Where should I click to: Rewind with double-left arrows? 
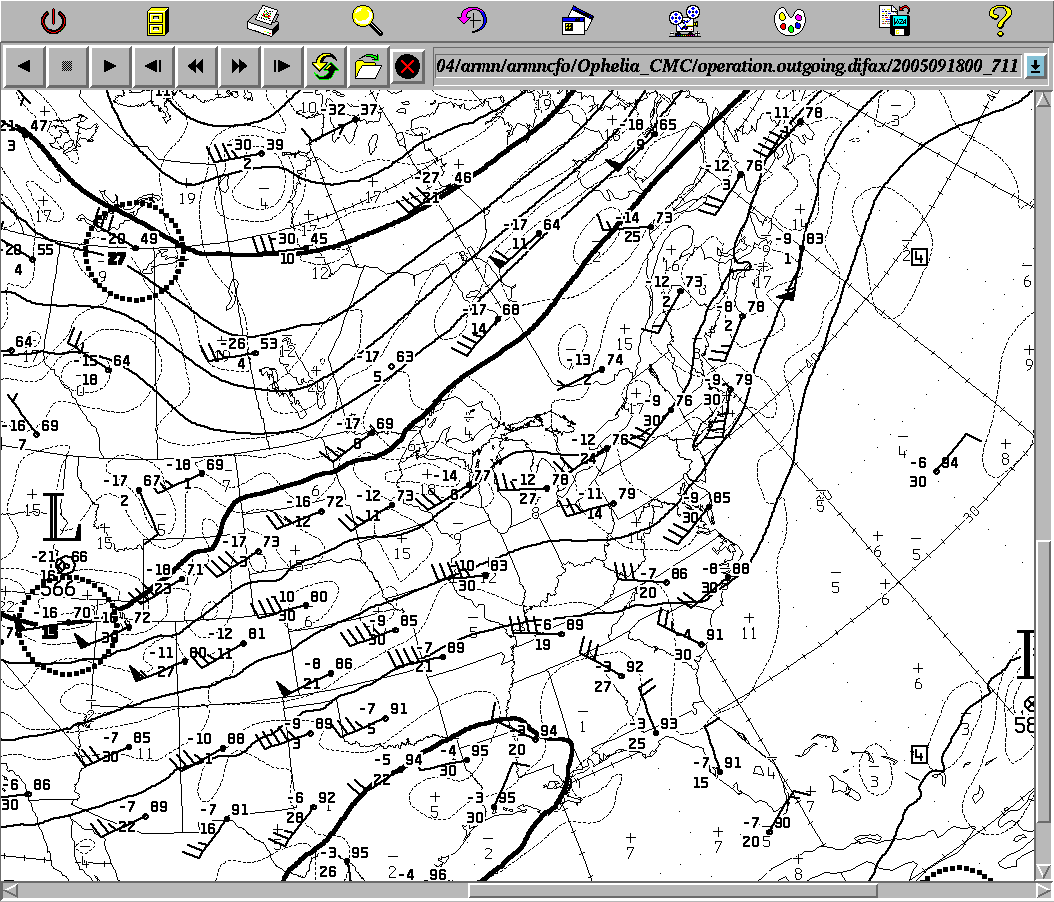(197, 67)
